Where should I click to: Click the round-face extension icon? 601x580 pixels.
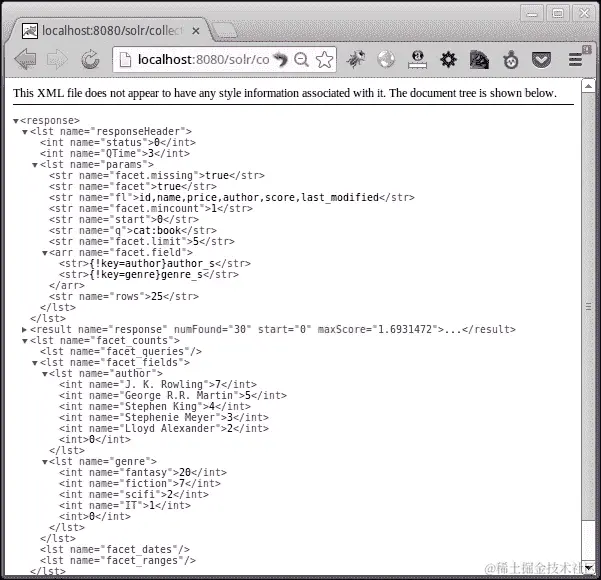coord(511,60)
